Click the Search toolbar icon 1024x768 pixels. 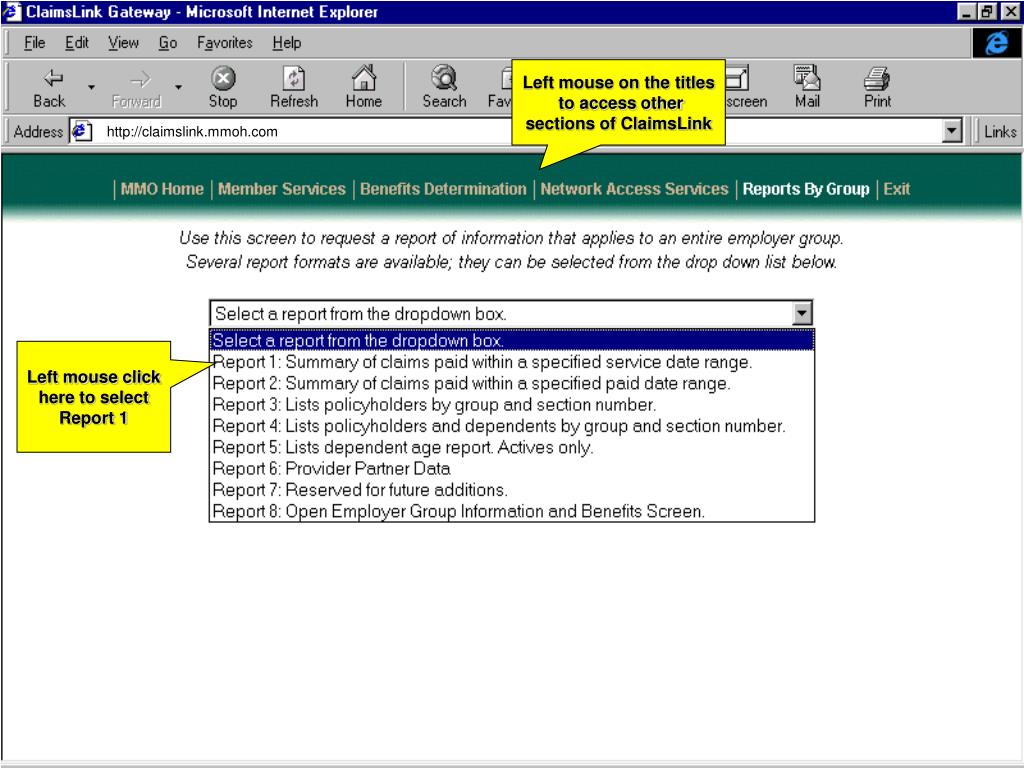tap(444, 78)
